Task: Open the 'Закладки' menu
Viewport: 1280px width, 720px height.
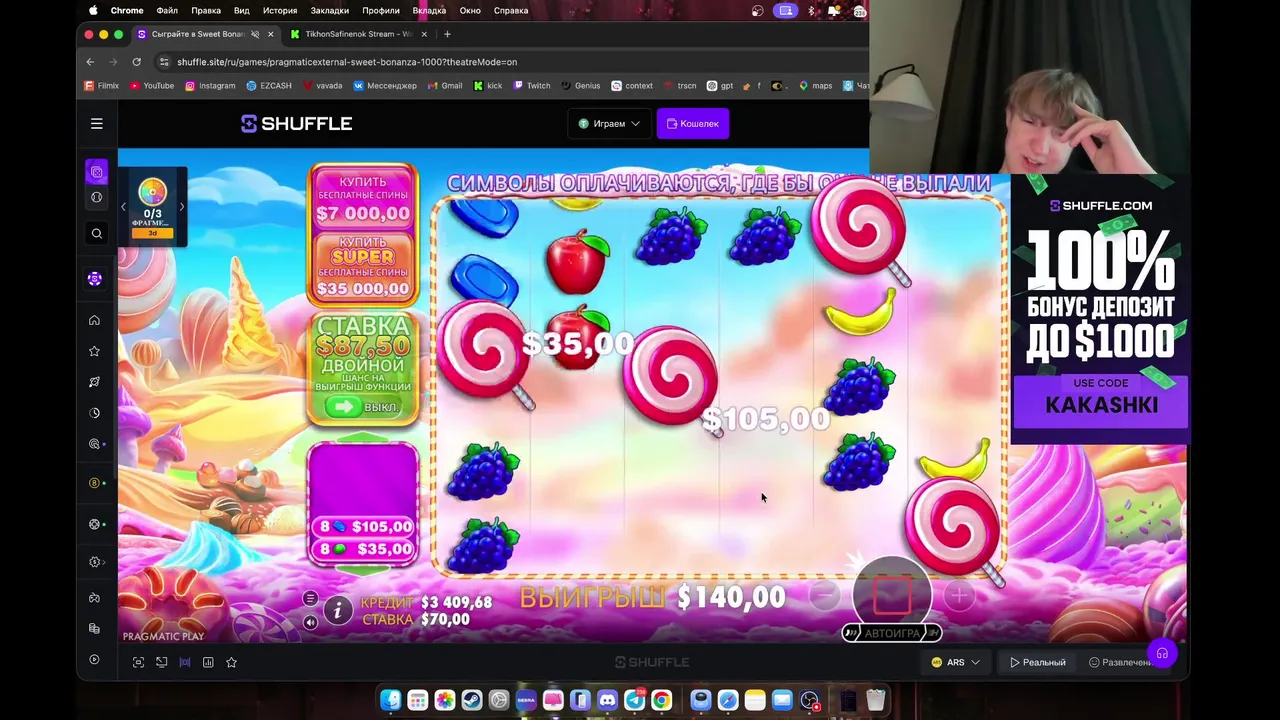Action: [x=330, y=10]
